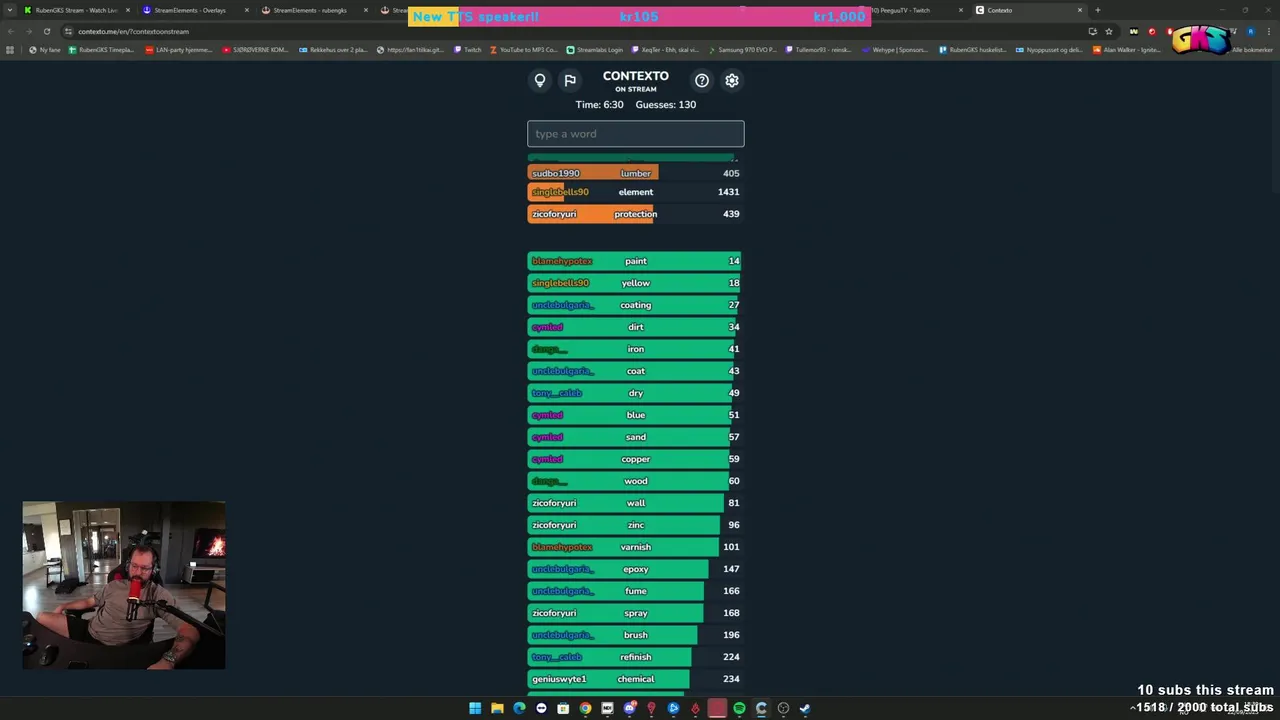The height and width of the screenshot is (720, 1280).
Task: Click the 'brush' guess row
Action: coord(636,635)
